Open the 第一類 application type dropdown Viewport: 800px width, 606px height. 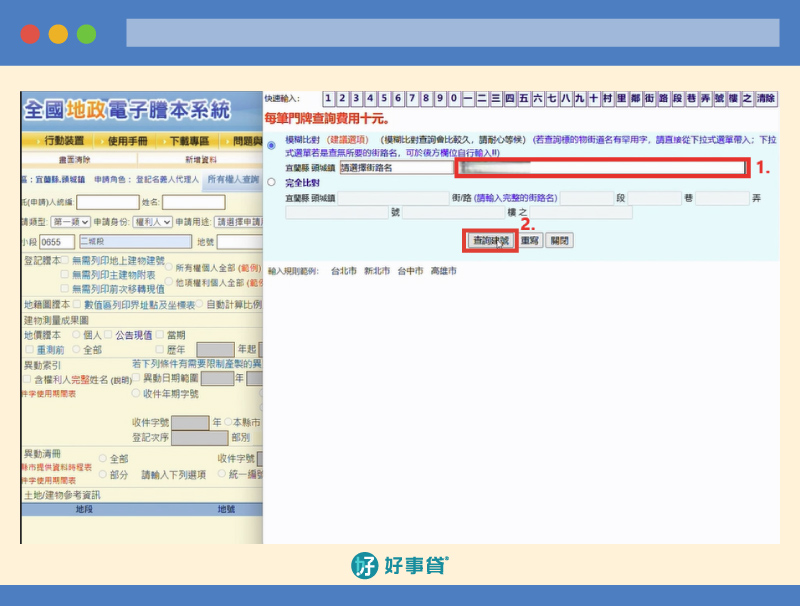coord(72,221)
